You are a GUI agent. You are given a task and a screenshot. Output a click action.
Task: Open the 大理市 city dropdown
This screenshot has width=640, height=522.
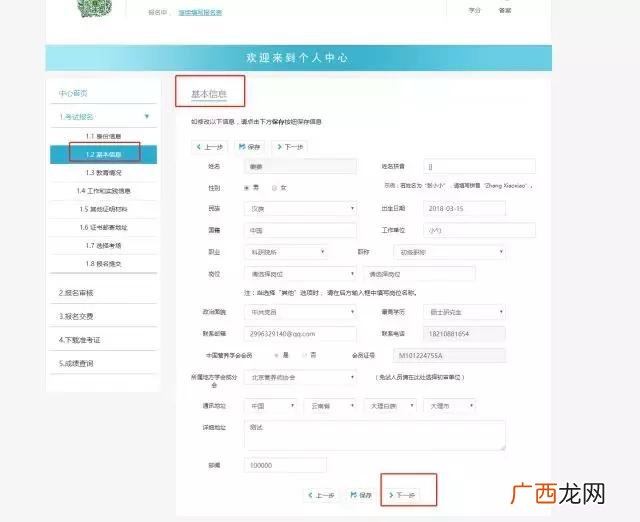pos(450,406)
